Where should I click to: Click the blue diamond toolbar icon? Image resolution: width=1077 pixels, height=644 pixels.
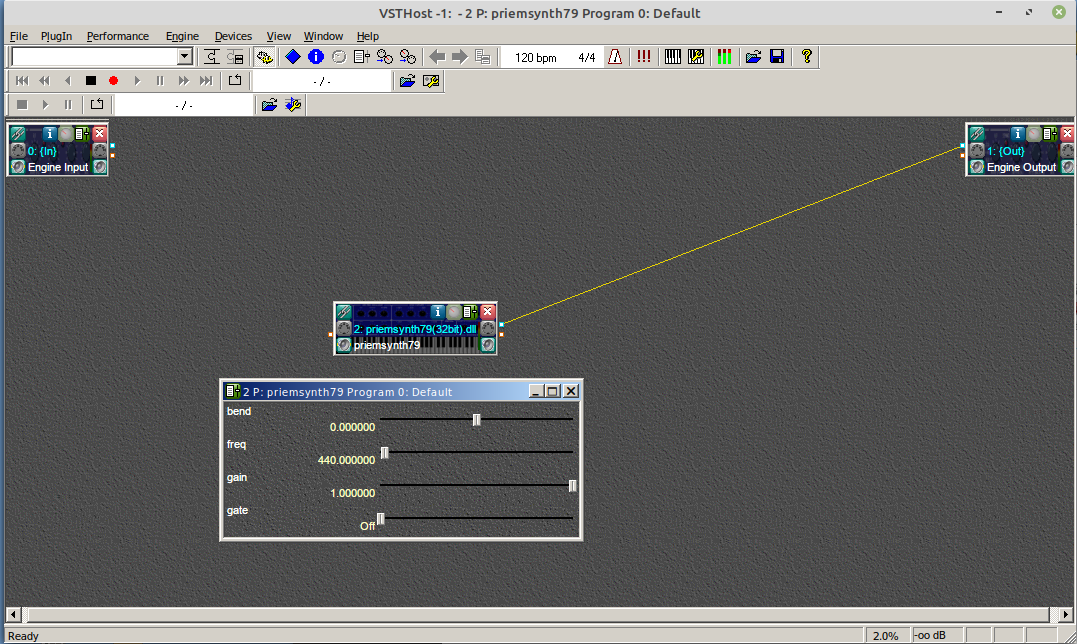[x=293, y=57]
